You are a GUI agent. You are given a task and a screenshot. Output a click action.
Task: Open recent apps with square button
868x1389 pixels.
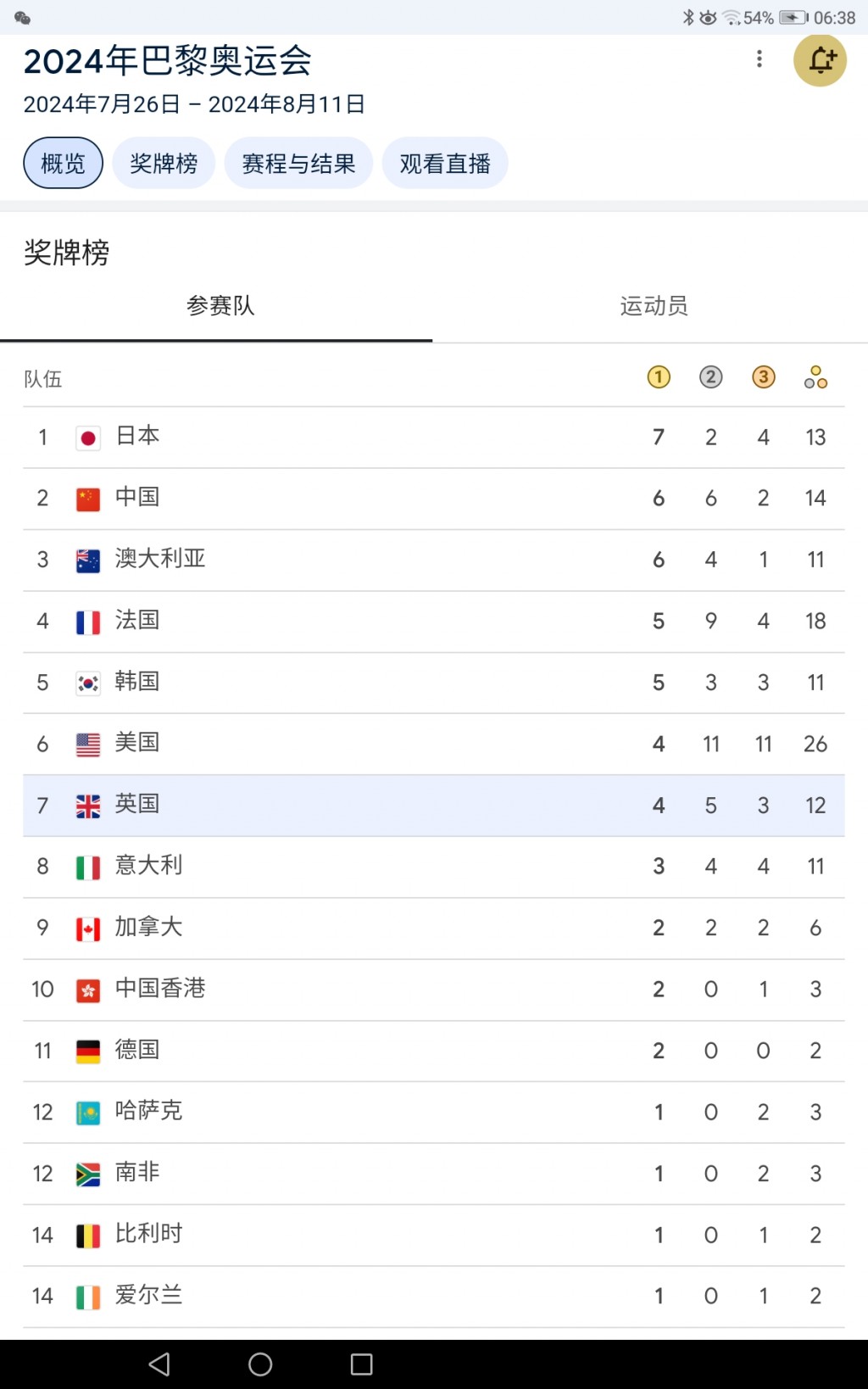point(362,1364)
